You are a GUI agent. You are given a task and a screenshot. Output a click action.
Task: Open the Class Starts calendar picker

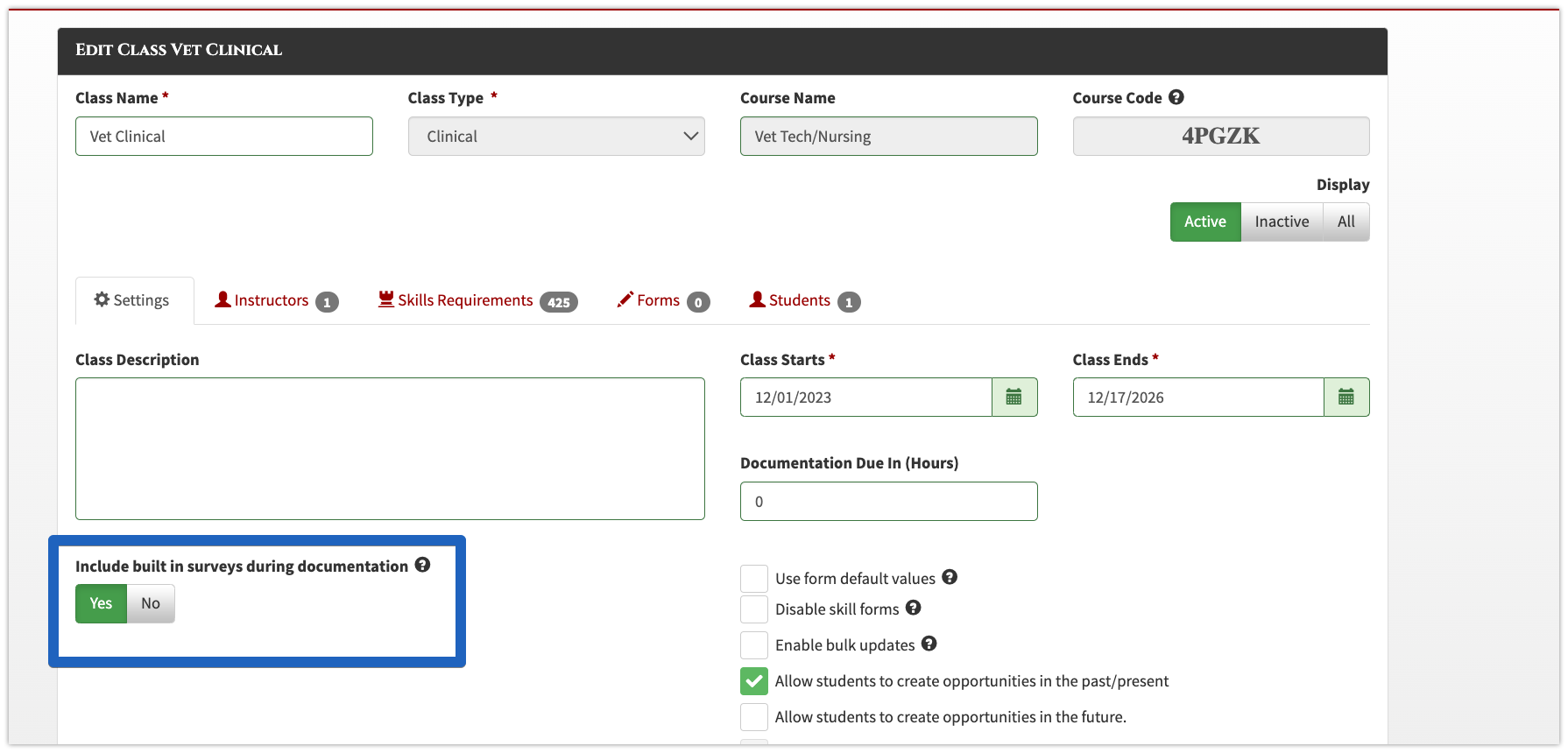(x=1014, y=398)
